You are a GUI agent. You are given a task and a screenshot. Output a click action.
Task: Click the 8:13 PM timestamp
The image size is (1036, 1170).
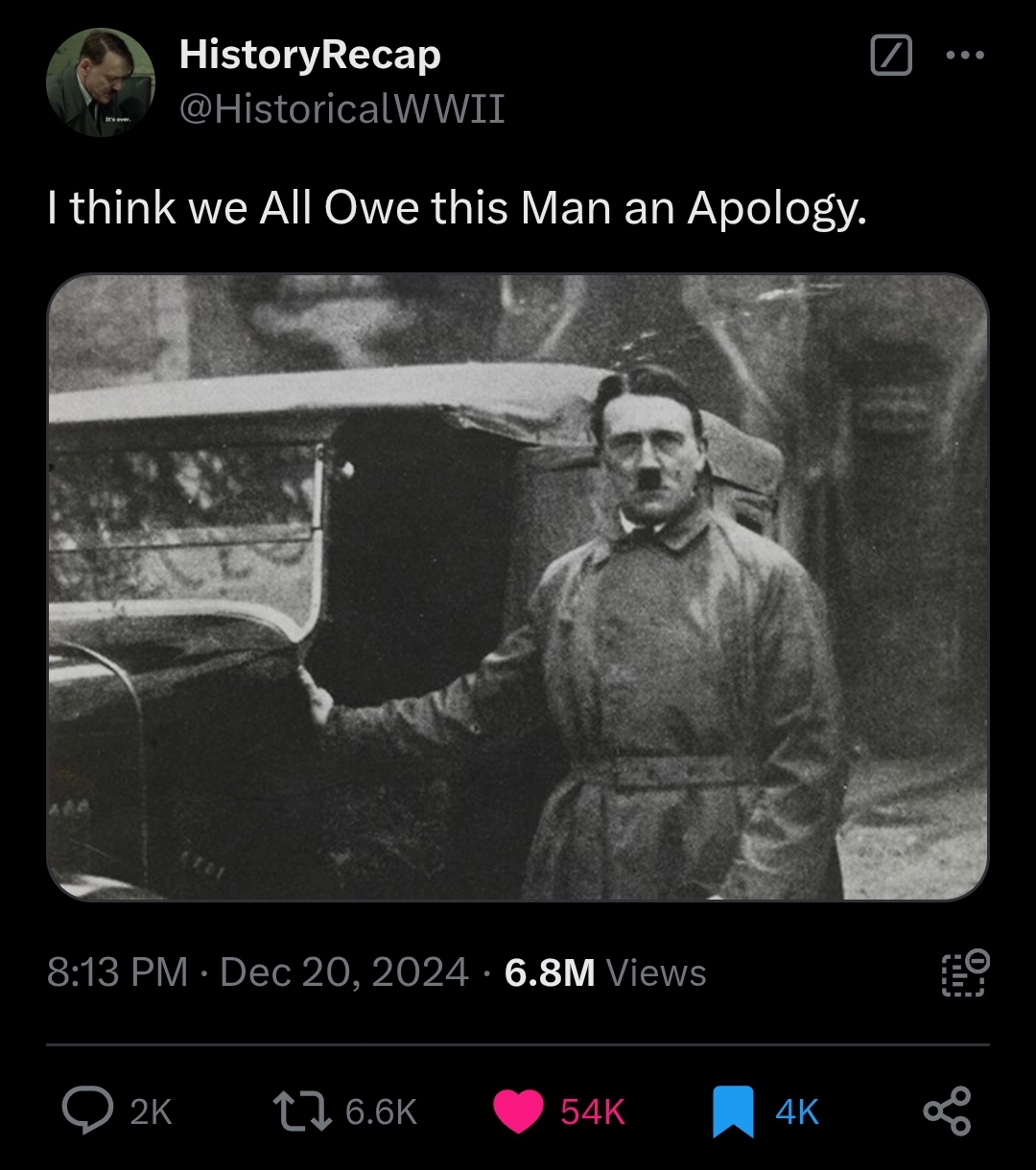[117, 972]
